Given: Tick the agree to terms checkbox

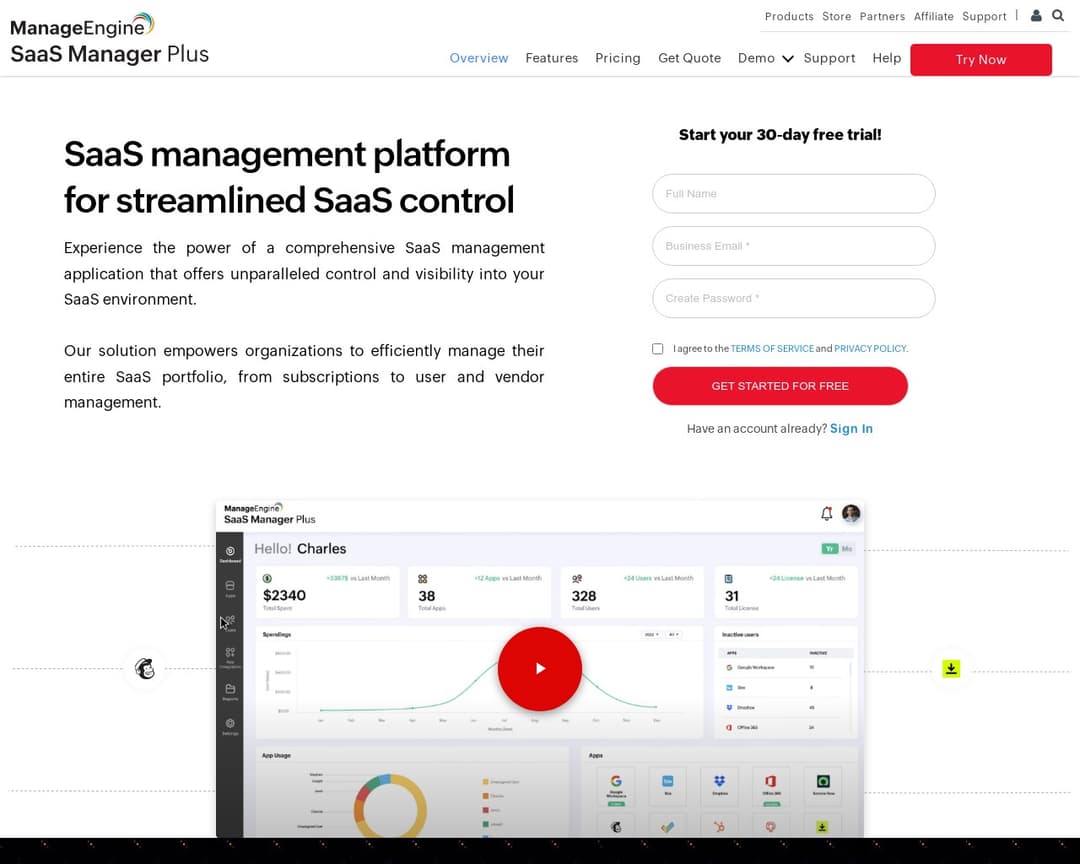Looking at the screenshot, I should (x=658, y=349).
